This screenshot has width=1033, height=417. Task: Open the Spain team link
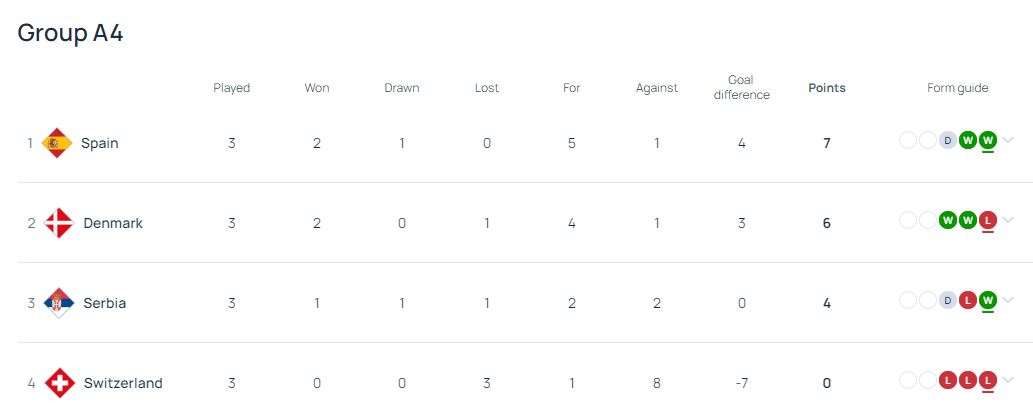(x=99, y=143)
